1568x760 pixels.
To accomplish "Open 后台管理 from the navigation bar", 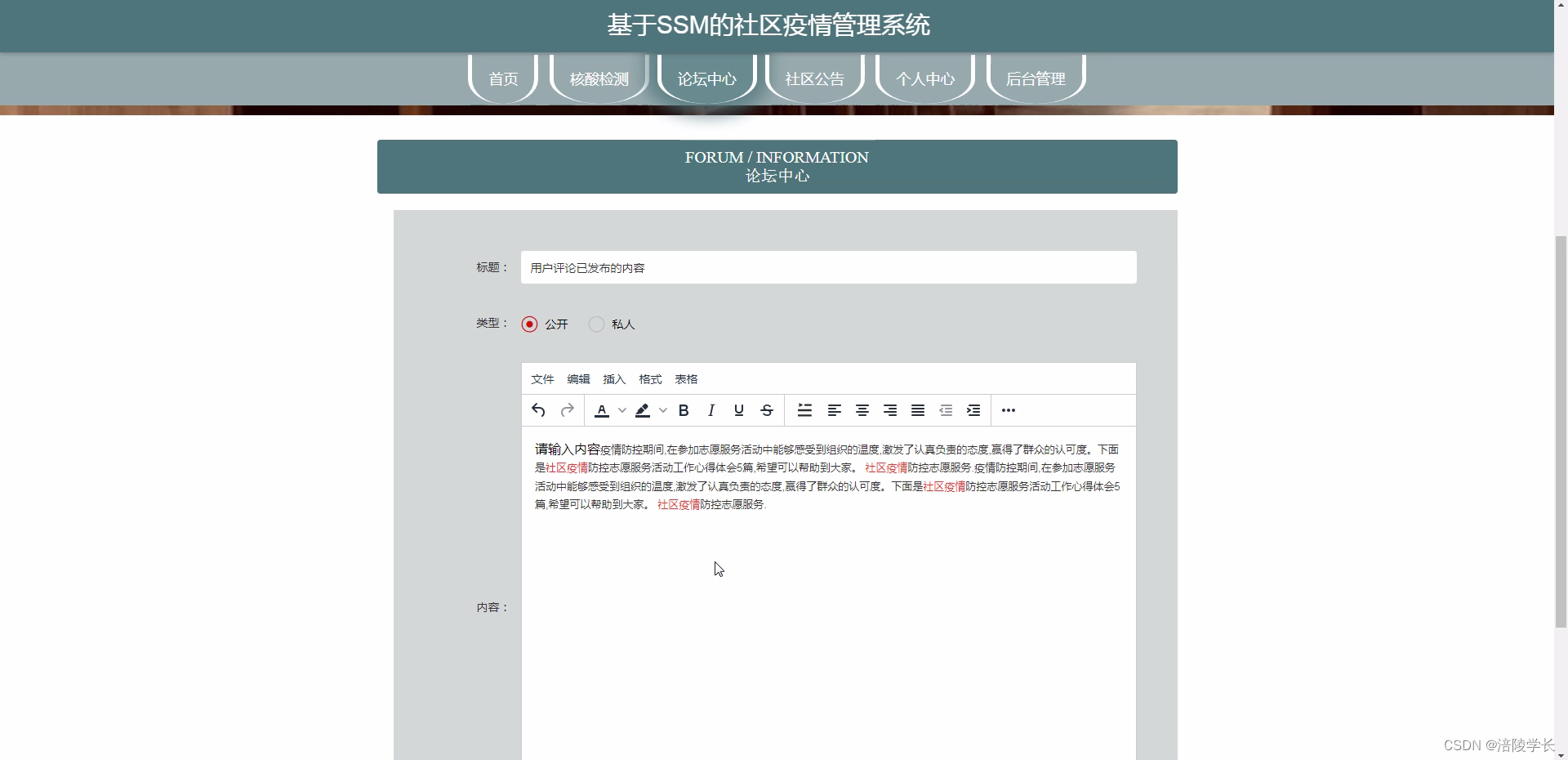I will [x=1036, y=78].
